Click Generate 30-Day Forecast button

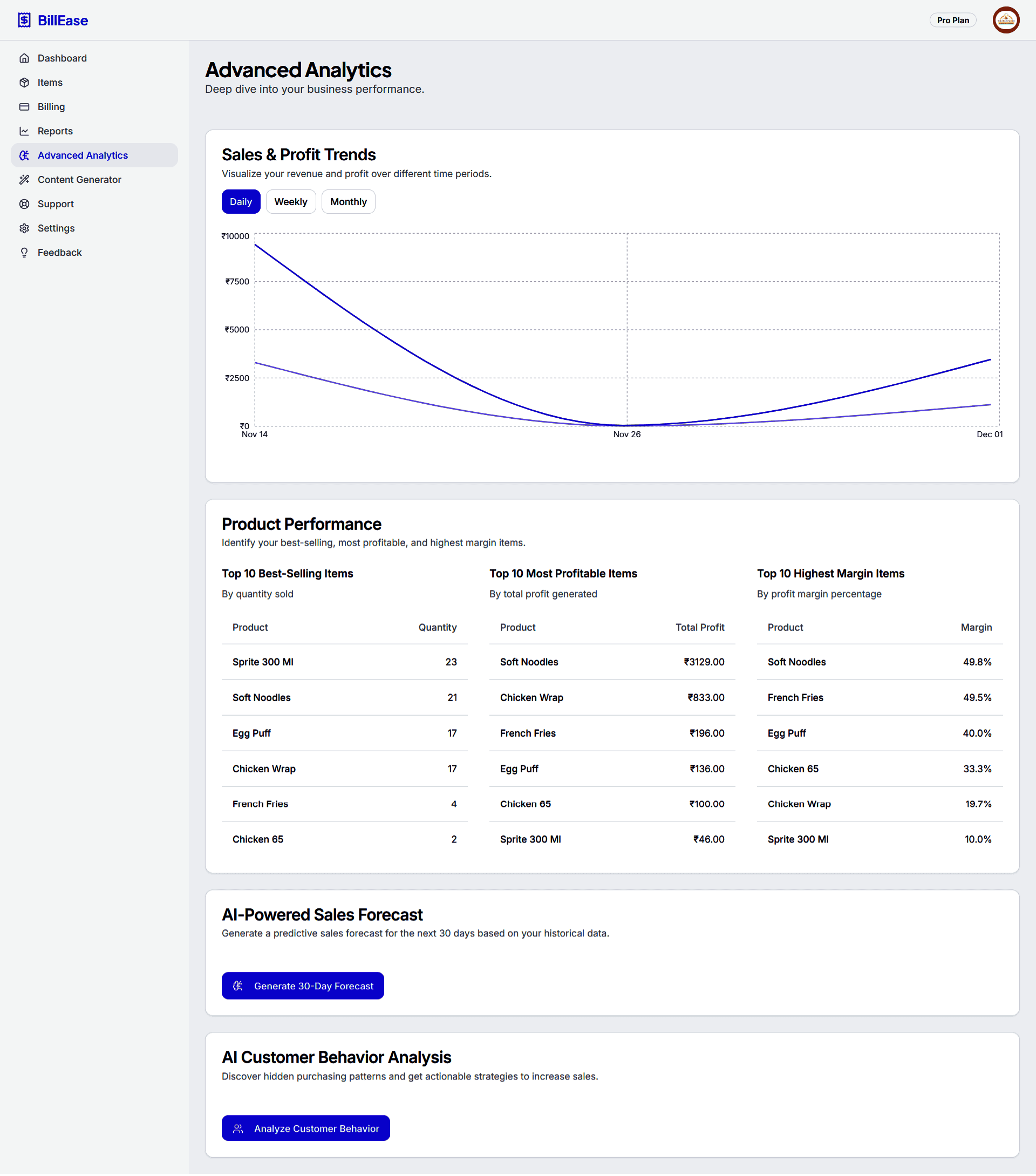pos(303,986)
